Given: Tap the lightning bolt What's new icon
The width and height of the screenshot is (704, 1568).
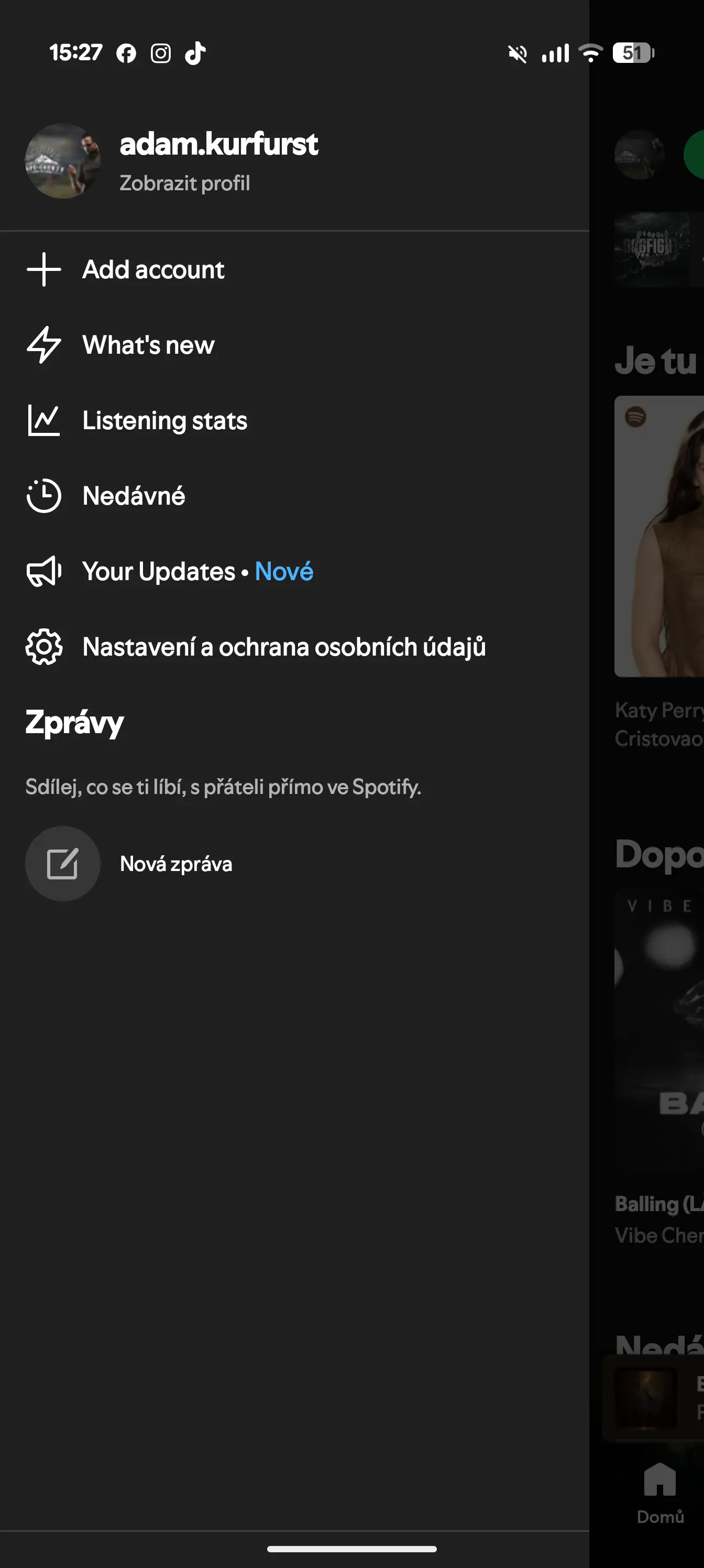Looking at the screenshot, I should pyautogui.click(x=44, y=345).
